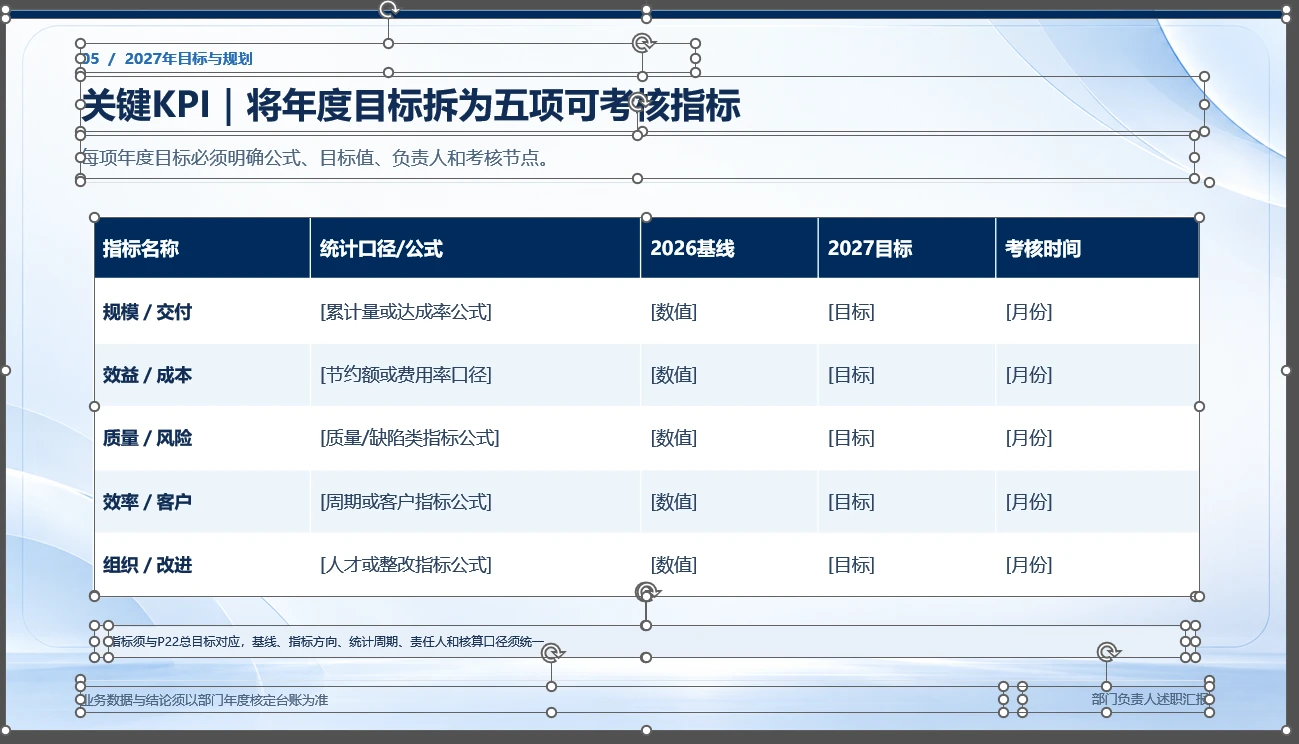
Task: Click the rotation handle of the 业务数据与结论 footer box
Action: [551, 653]
